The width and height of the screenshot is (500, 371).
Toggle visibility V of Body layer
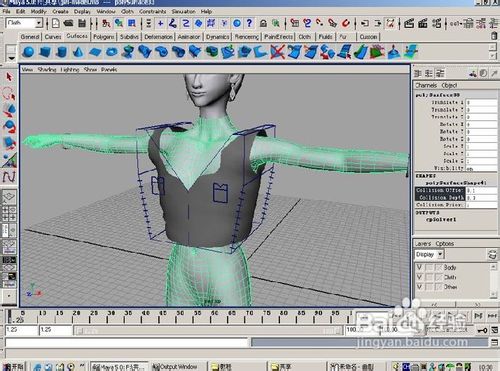coord(419,267)
